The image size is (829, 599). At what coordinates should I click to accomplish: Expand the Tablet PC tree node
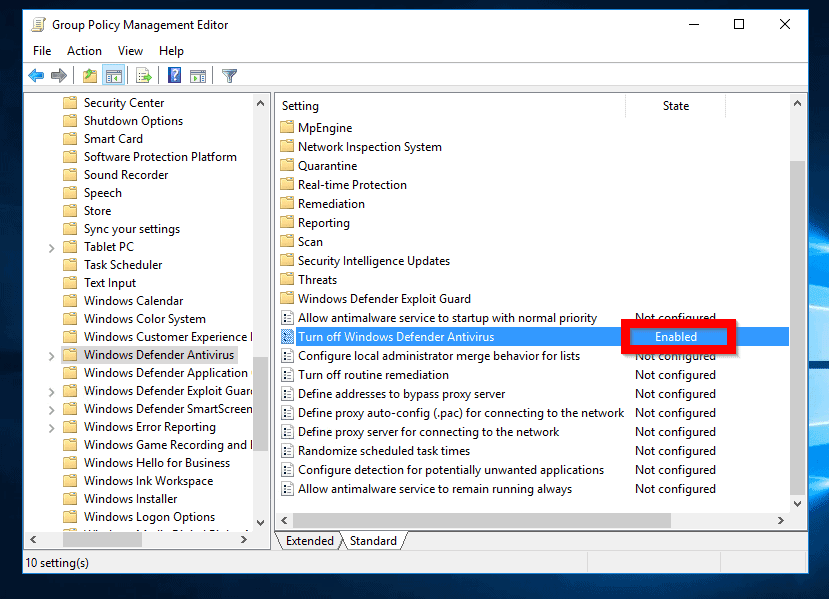coord(52,247)
